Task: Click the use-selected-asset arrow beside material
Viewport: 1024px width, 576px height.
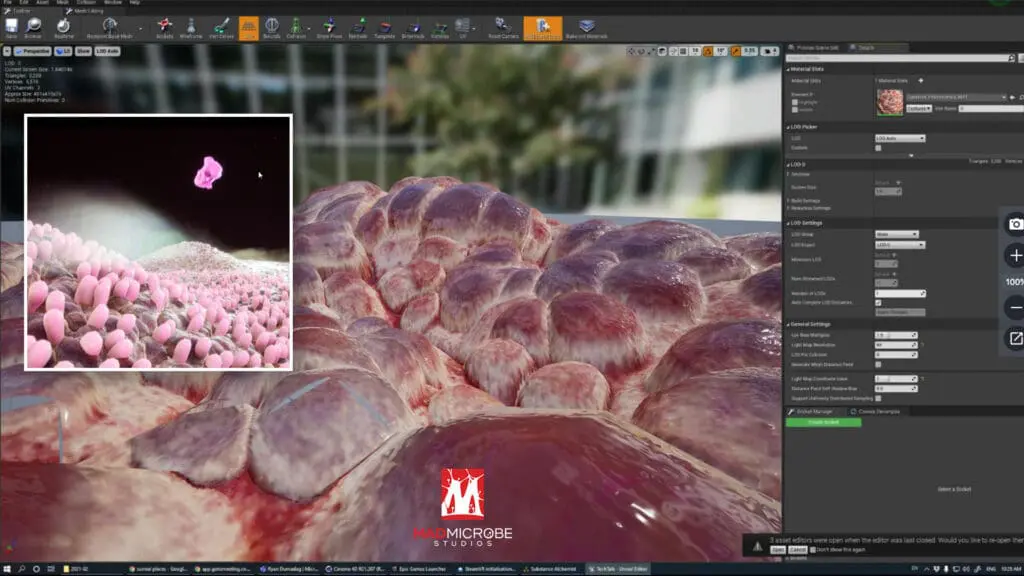Action: (1013, 97)
